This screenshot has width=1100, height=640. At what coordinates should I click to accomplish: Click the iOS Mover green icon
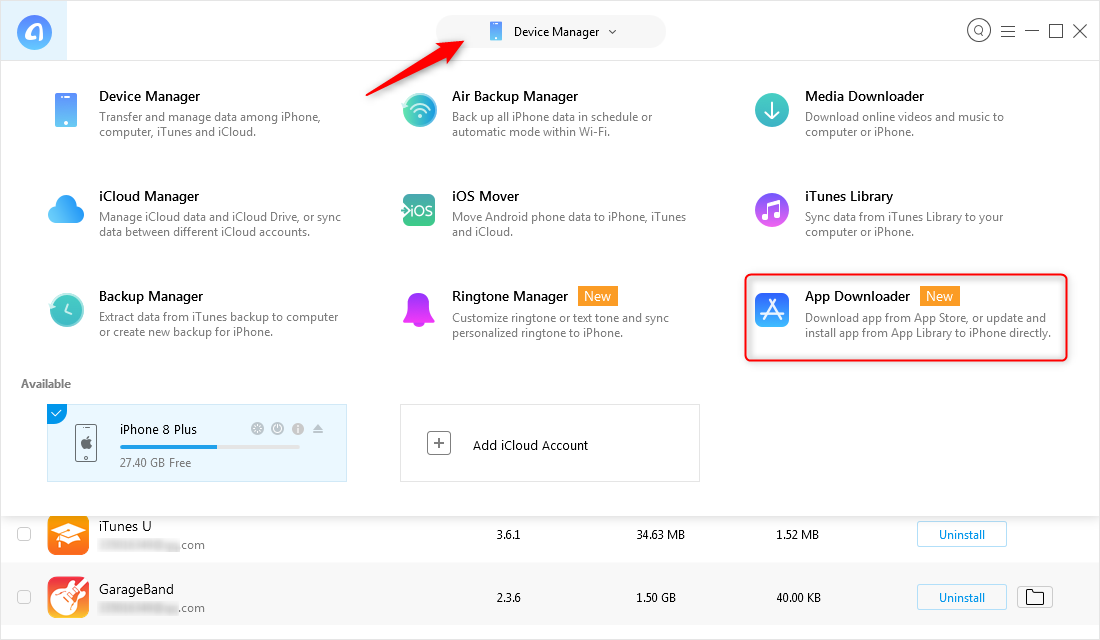coord(419,211)
